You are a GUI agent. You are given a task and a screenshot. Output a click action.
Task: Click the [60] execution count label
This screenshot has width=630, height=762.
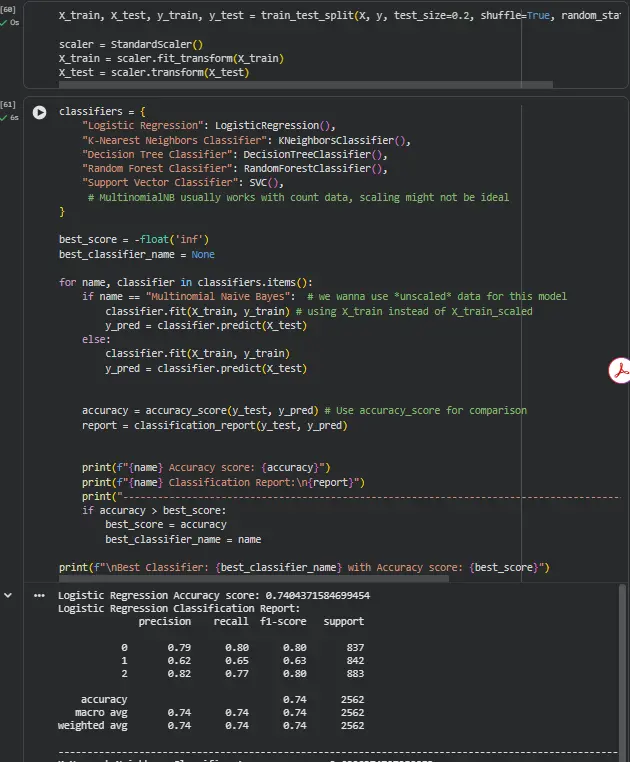pos(8,9)
